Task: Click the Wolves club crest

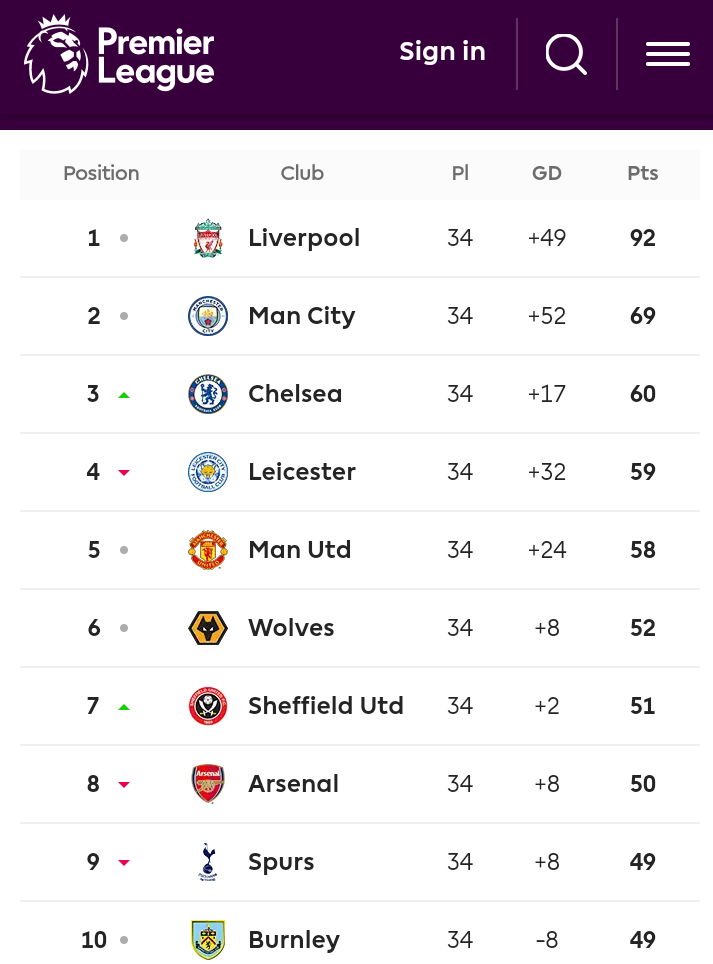Action: point(208,628)
